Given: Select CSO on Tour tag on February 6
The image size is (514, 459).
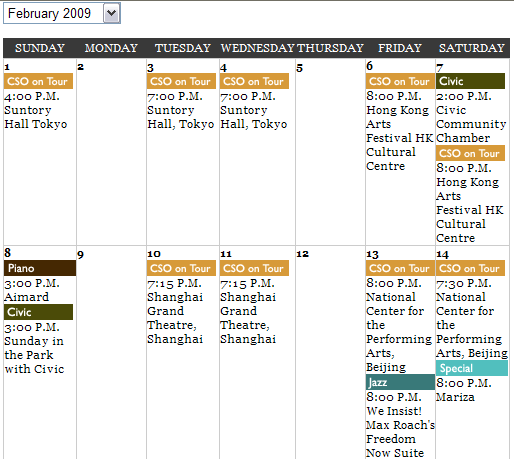Looking at the screenshot, I should pyautogui.click(x=400, y=81).
